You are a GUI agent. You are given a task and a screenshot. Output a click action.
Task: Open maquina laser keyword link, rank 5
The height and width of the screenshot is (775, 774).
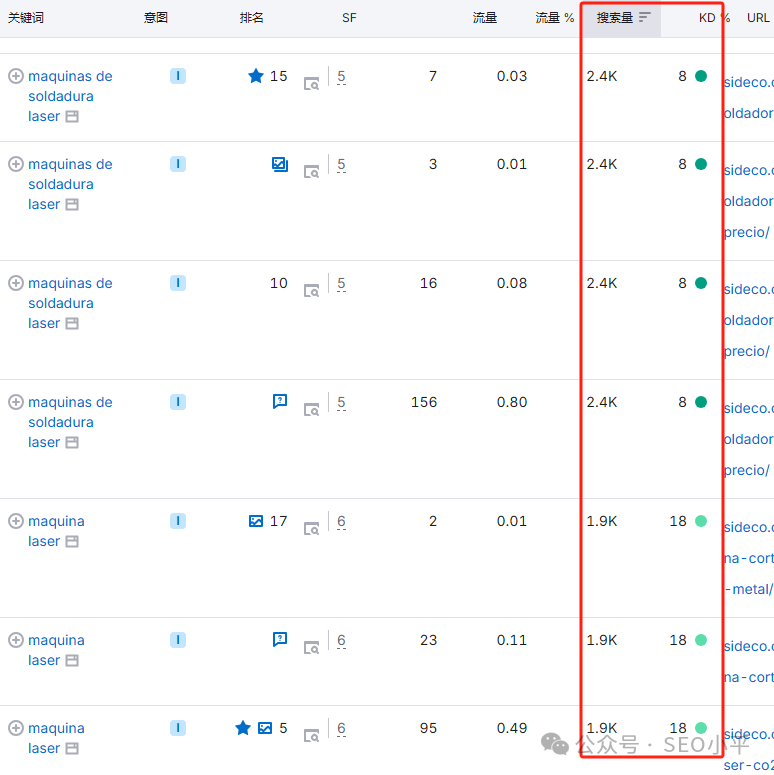[56, 738]
